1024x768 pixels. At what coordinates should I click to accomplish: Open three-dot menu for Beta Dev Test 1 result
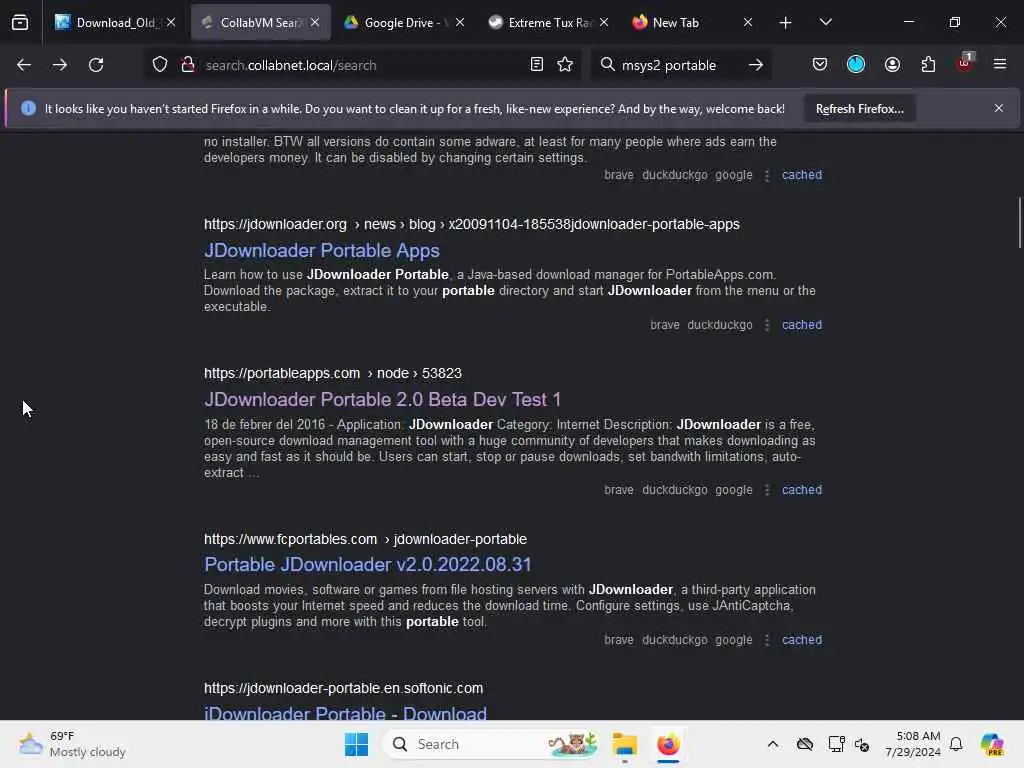[x=767, y=490]
